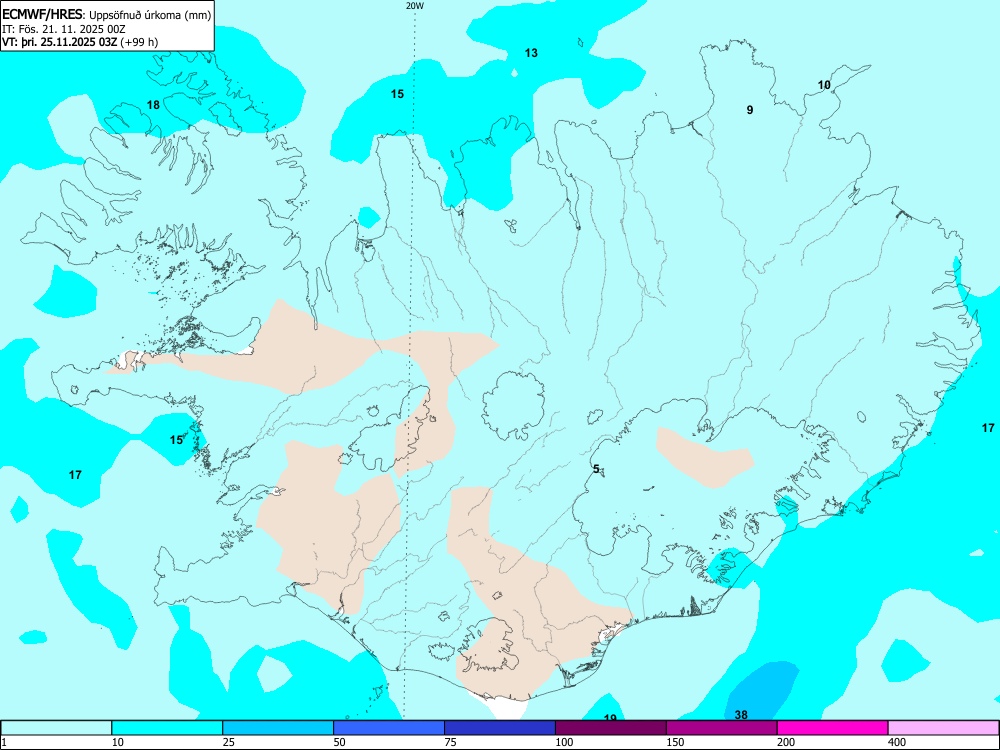Click the title text "ECMWF/HRES: Uppsöfnuð úrkoma (mm)"
1000x750 pixels.
click(x=107, y=15)
